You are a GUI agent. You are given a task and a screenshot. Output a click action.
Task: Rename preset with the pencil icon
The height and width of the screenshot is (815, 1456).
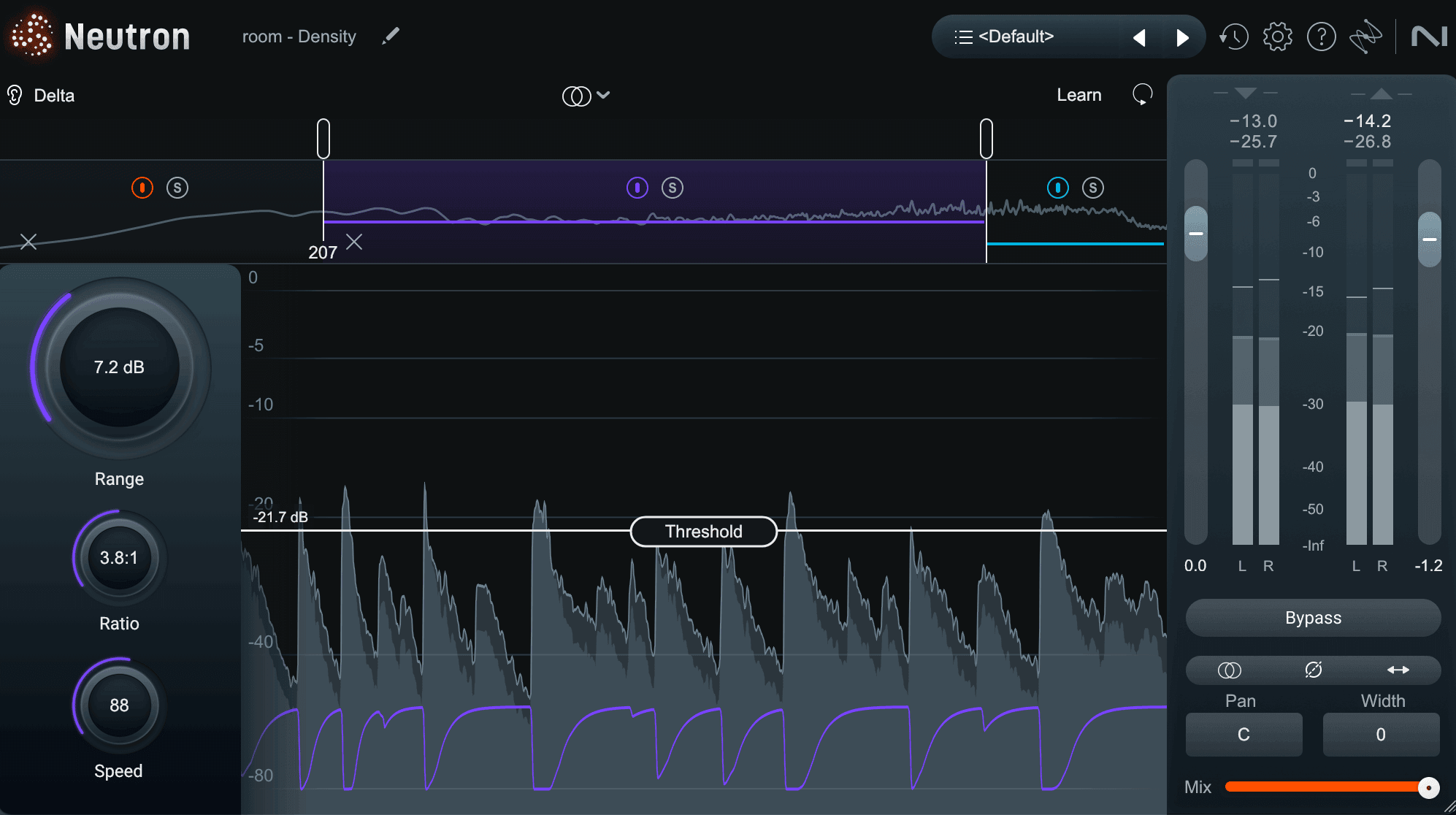click(391, 36)
